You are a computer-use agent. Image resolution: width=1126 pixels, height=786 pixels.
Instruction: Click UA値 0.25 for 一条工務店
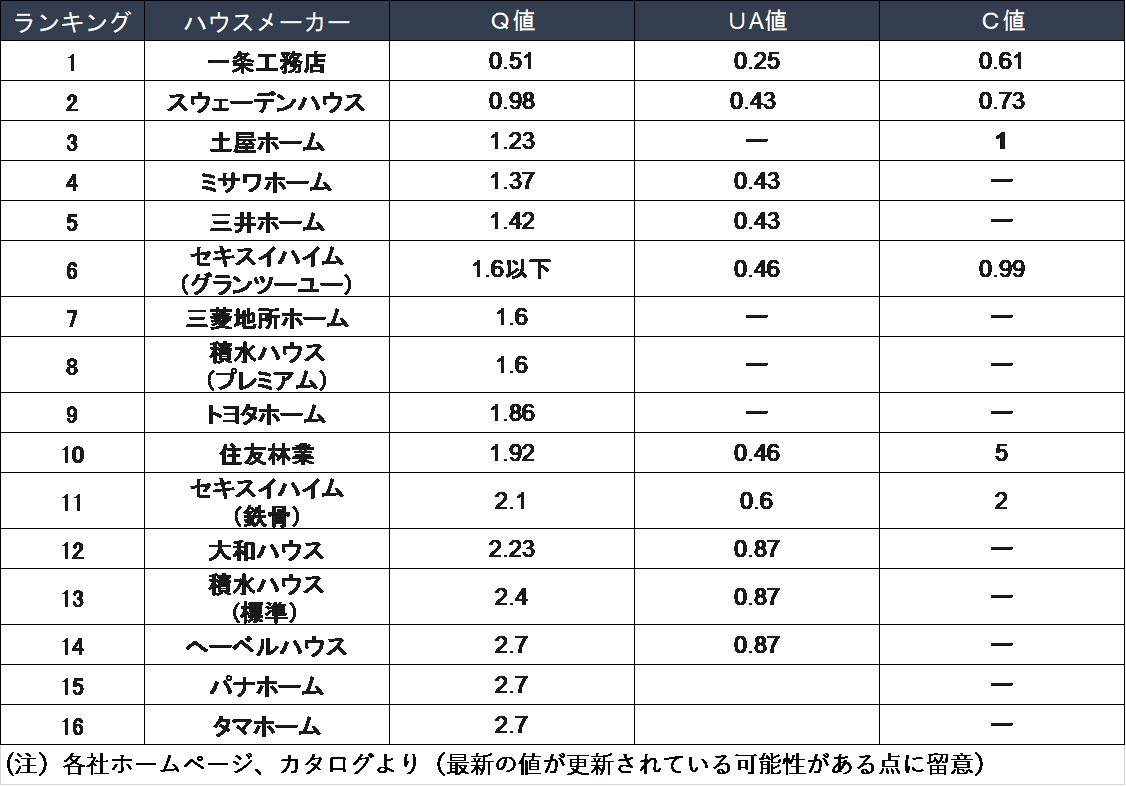(756, 61)
